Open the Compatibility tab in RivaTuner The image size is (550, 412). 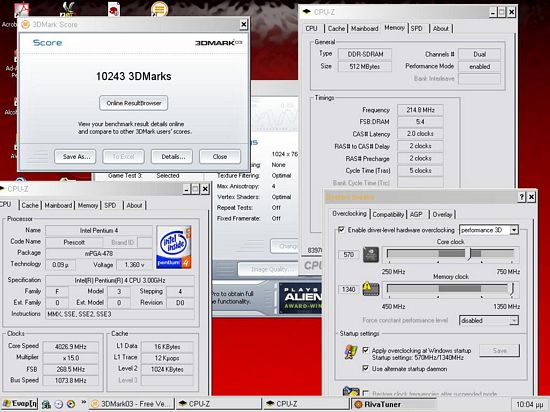388,214
